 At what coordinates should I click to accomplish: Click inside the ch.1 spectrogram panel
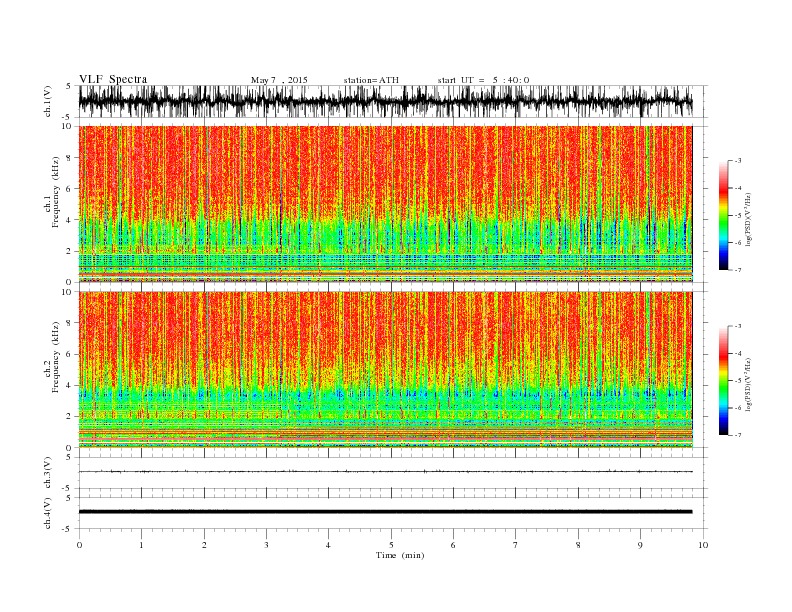tap(385, 204)
